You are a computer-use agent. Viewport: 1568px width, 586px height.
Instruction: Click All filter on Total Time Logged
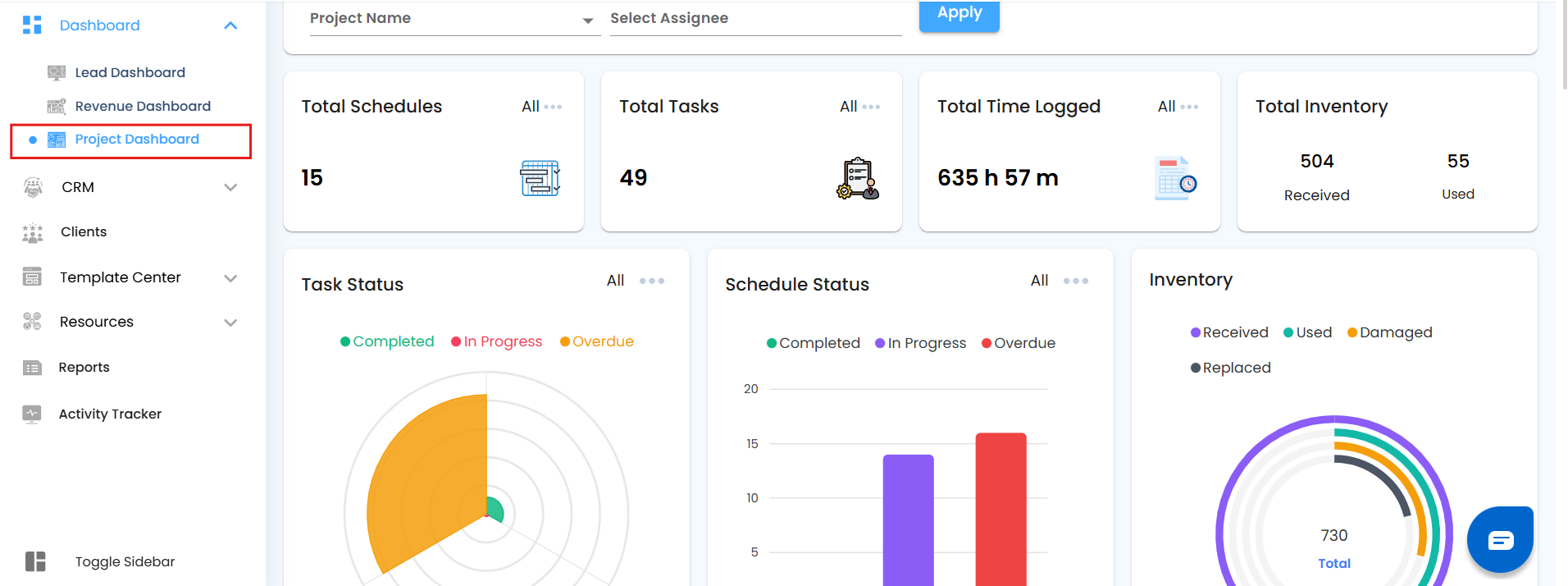pos(1167,107)
